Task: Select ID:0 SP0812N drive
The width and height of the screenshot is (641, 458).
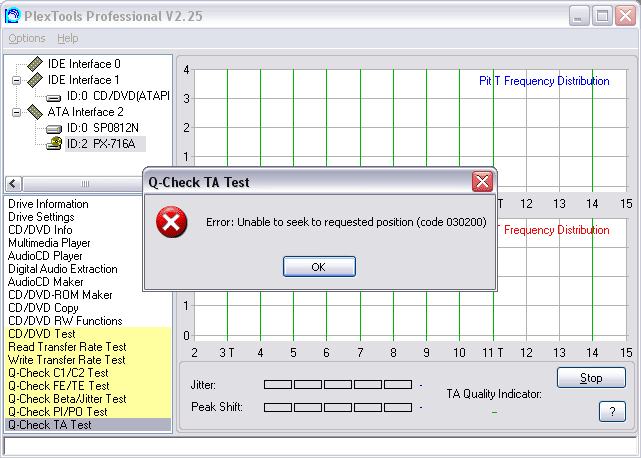Action: 103,128
